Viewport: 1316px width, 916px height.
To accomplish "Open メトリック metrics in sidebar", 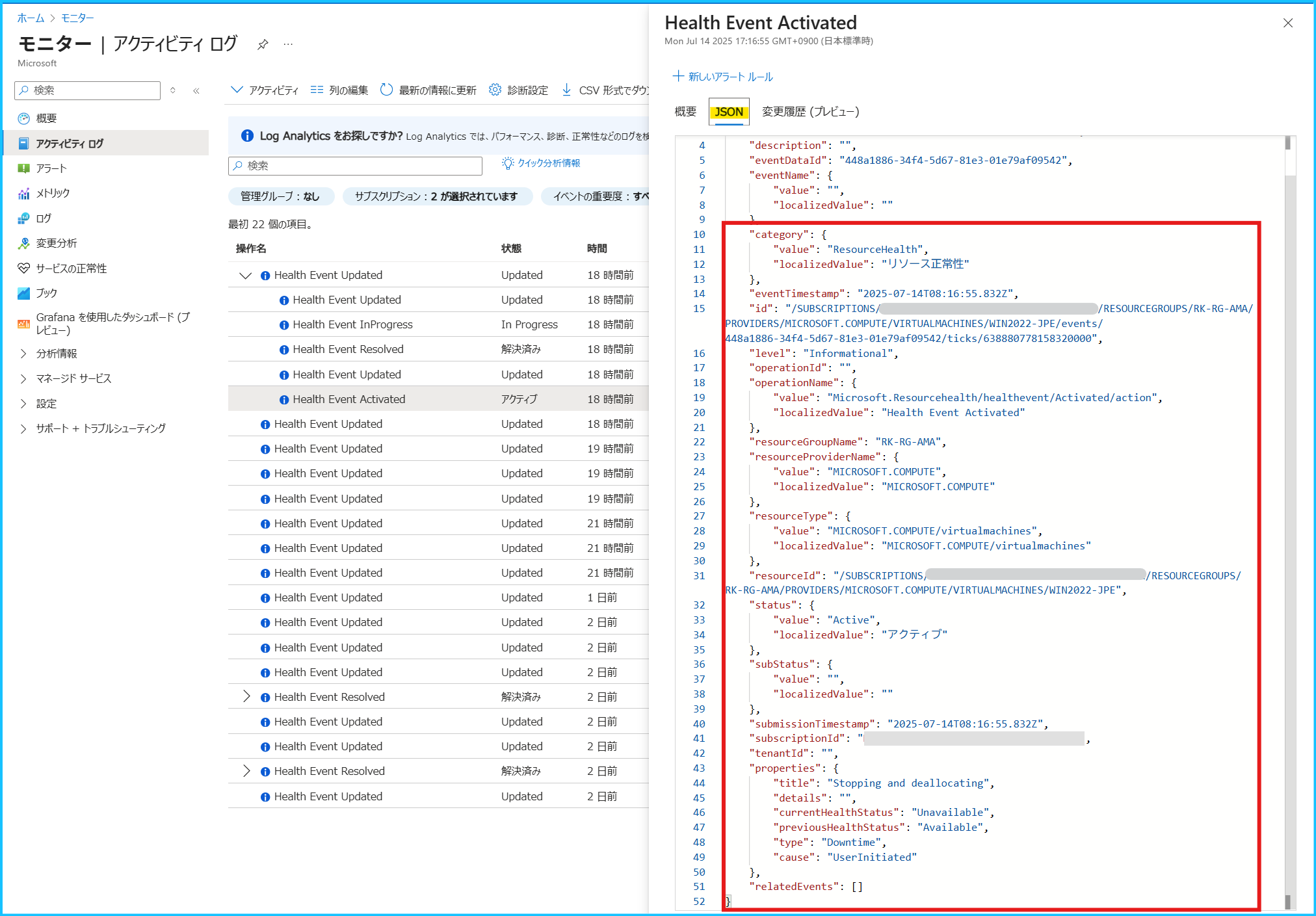I will click(53, 193).
